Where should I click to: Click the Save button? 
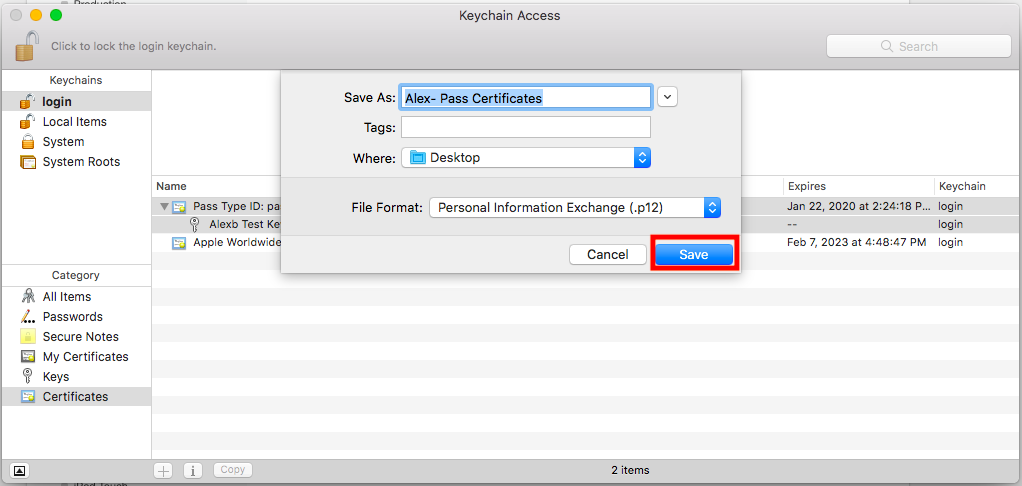click(x=694, y=255)
